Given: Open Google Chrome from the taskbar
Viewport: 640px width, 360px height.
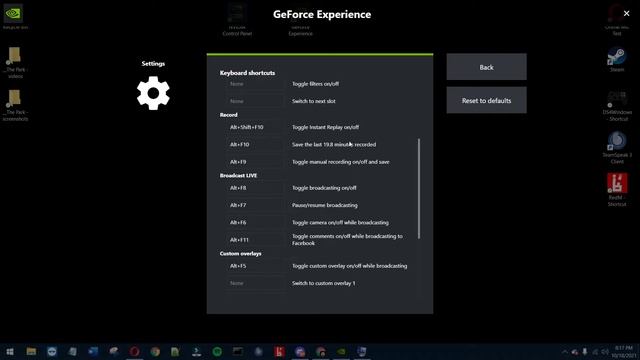Looking at the screenshot, I should click(x=155, y=351).
